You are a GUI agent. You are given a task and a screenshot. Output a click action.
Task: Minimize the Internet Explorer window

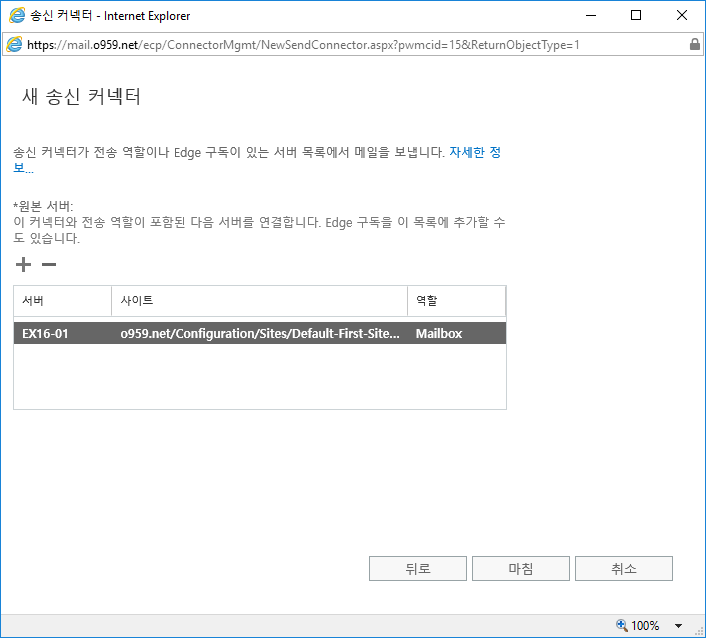[x=591, y=15]
